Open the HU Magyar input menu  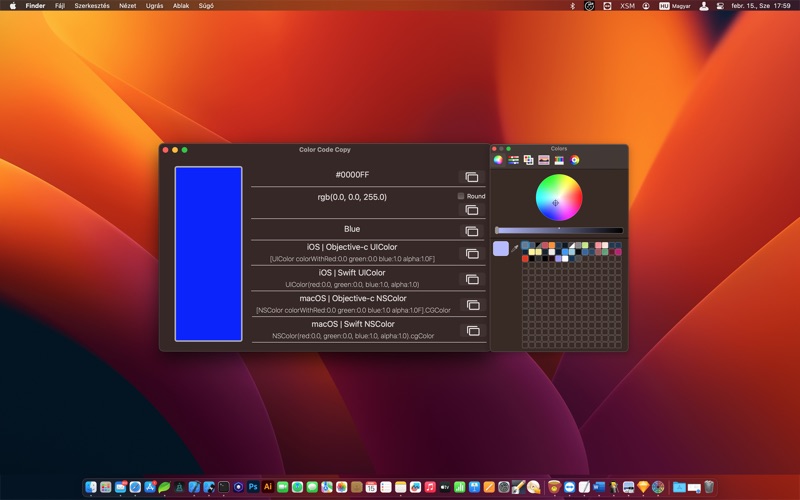pyautogui.click(x=674, y=6)
